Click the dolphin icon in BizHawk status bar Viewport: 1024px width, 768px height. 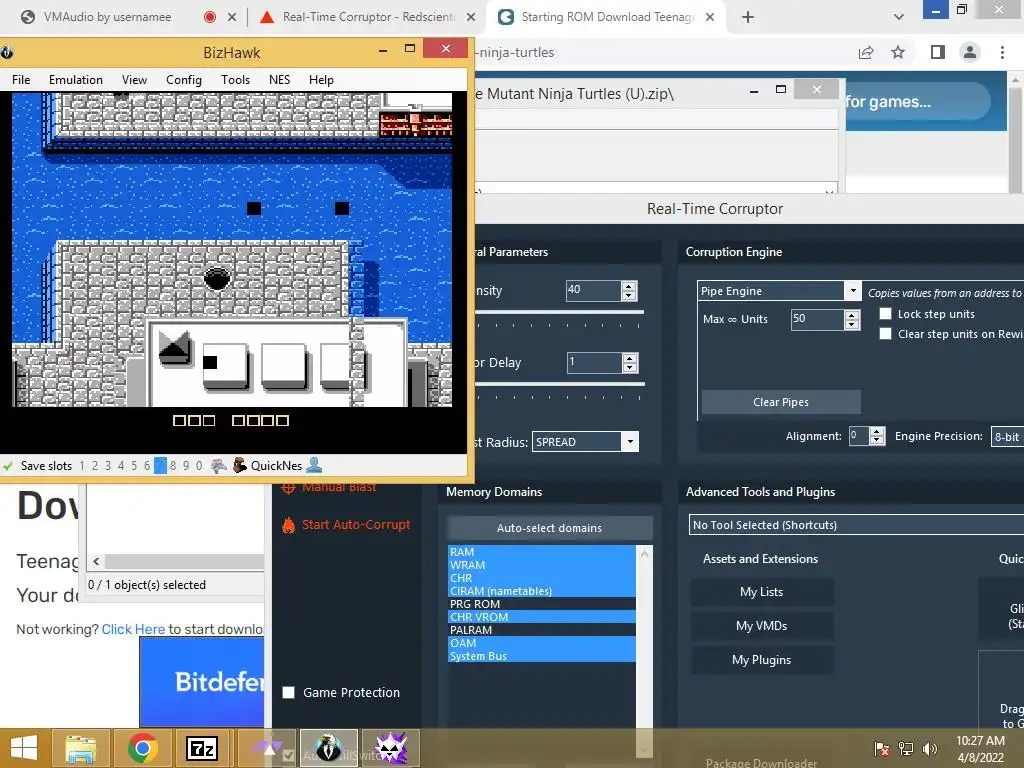(x=219, y=466)
